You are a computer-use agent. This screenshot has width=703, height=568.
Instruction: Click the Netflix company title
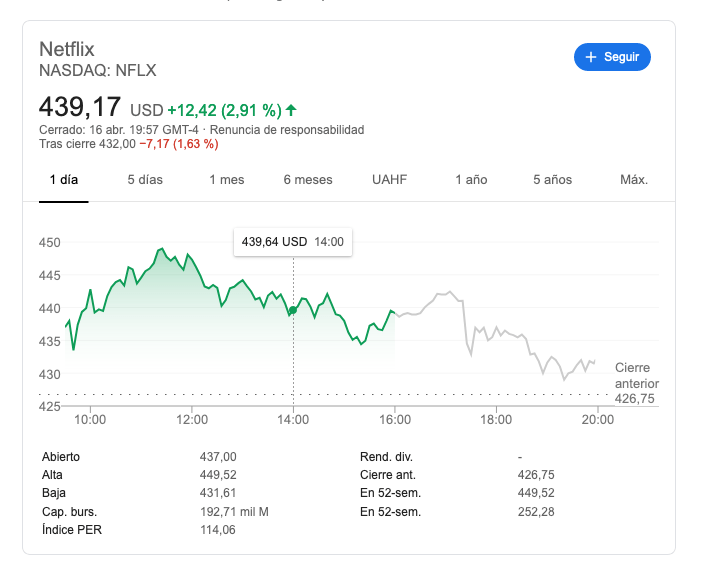pos(67,49)
